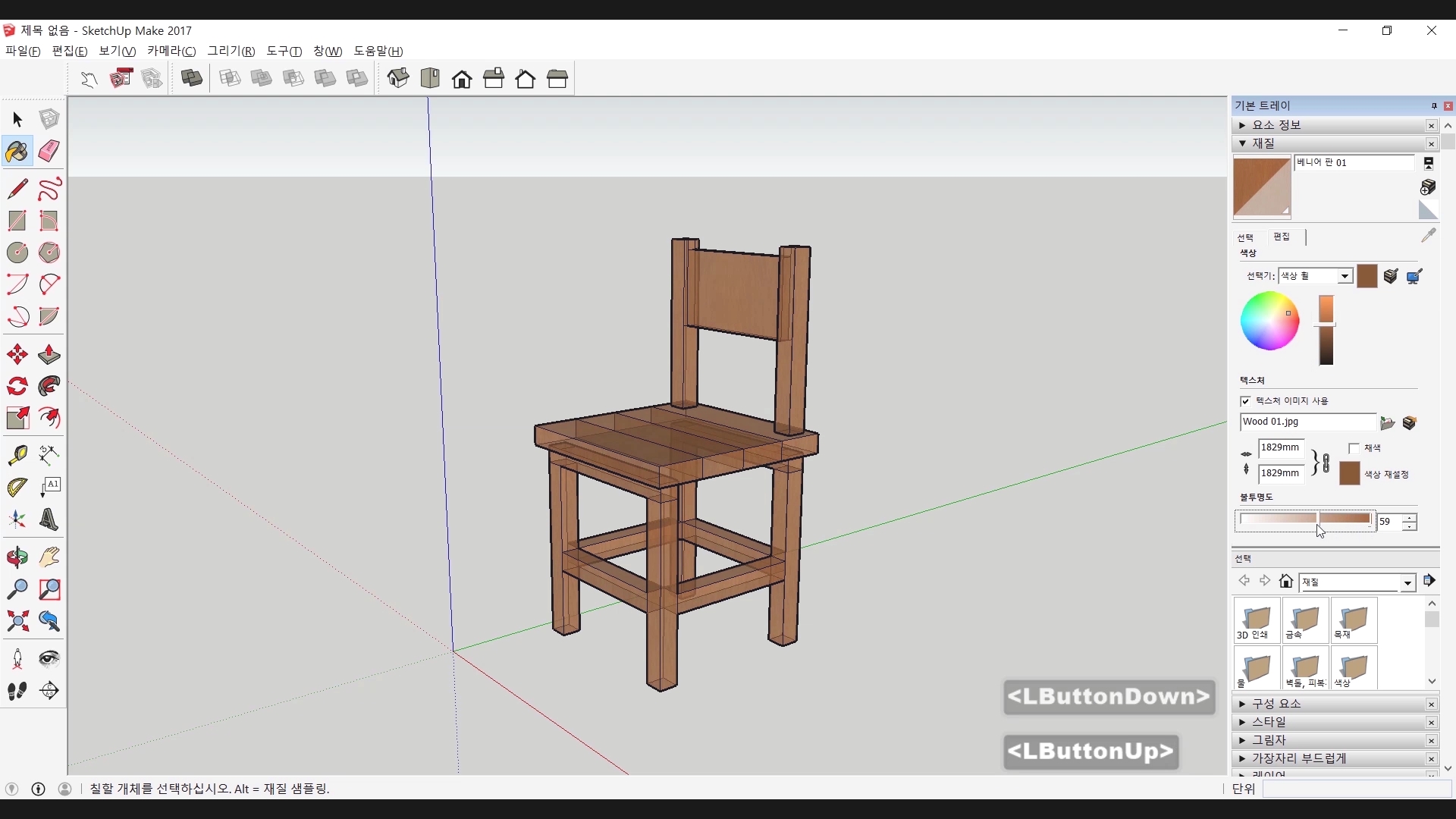This screenshot has height=819, width=1456.
Task: Select the Tape Measure tool
Action: (17, 455)
